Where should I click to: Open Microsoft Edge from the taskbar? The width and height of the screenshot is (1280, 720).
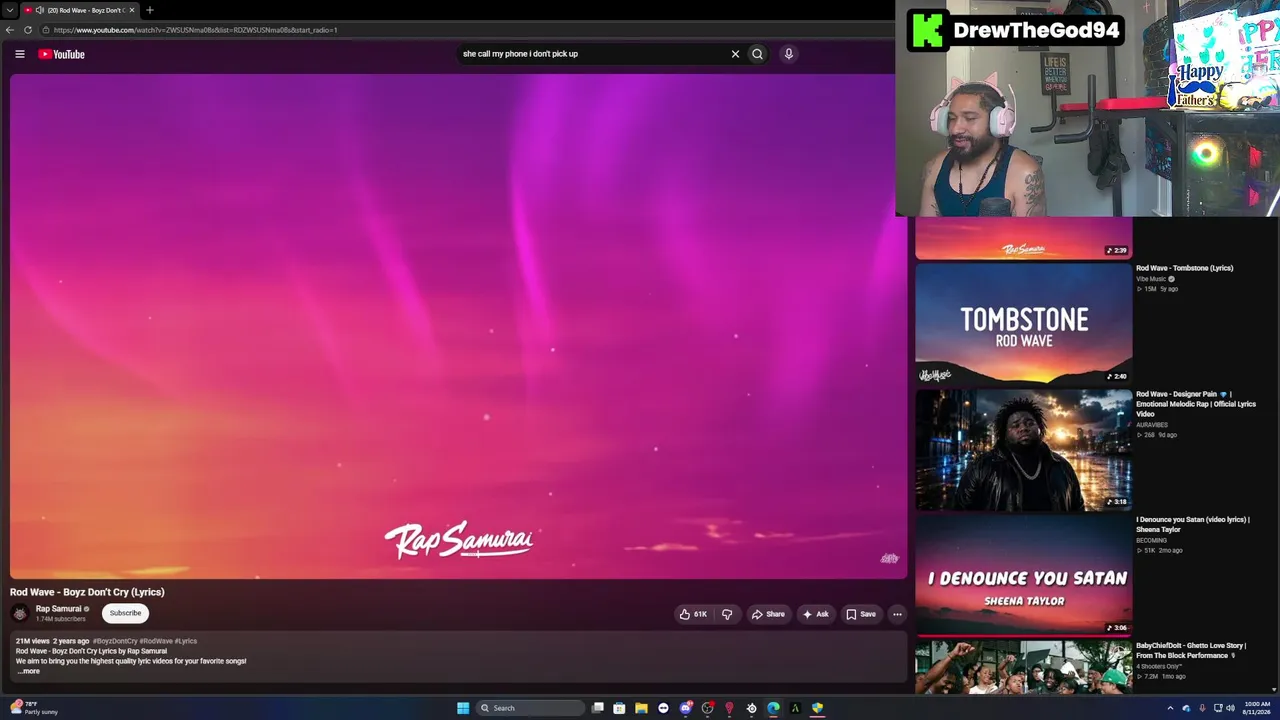coord(773,708)
